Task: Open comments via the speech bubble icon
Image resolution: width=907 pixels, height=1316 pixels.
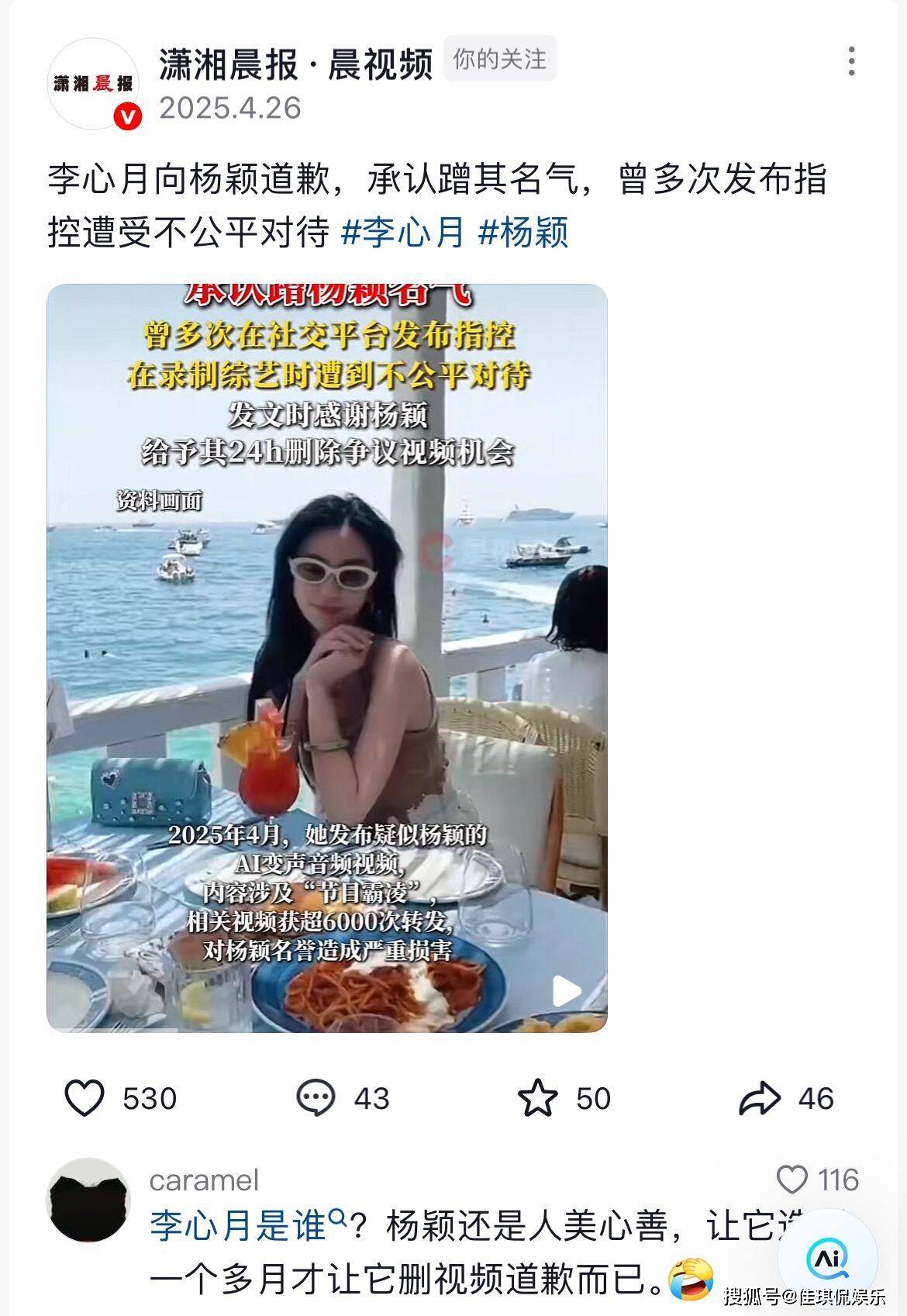Action: point(316,1098)
